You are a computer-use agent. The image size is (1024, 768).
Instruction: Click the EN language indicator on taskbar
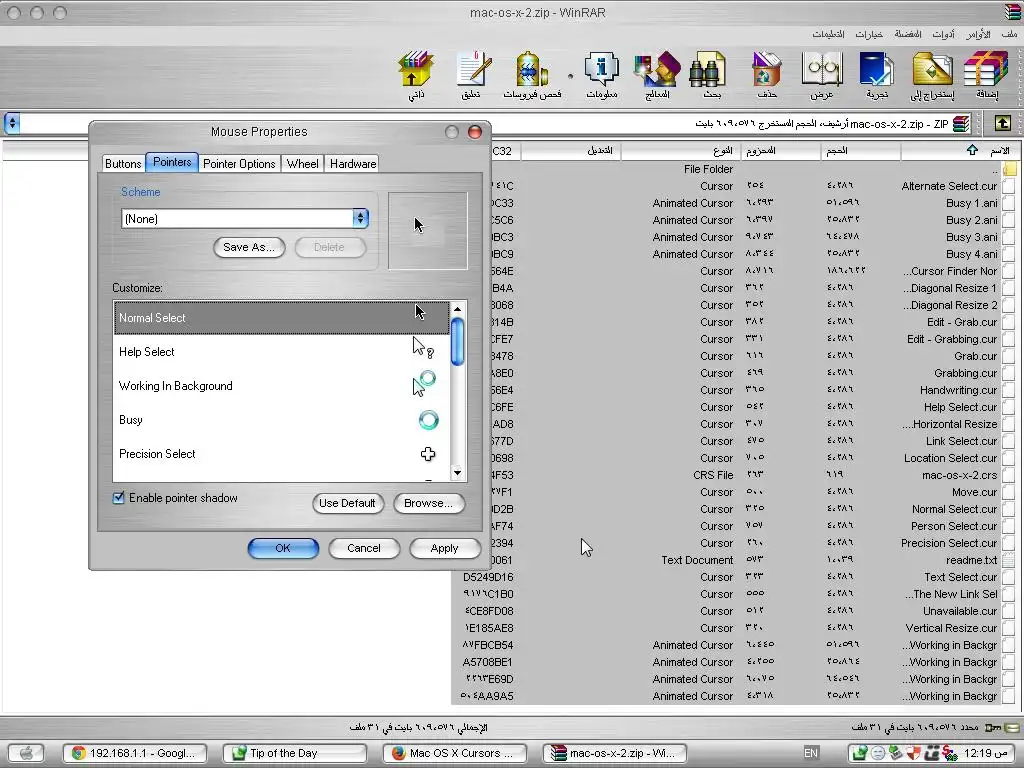pyautogui.click(x=810, y=753)
